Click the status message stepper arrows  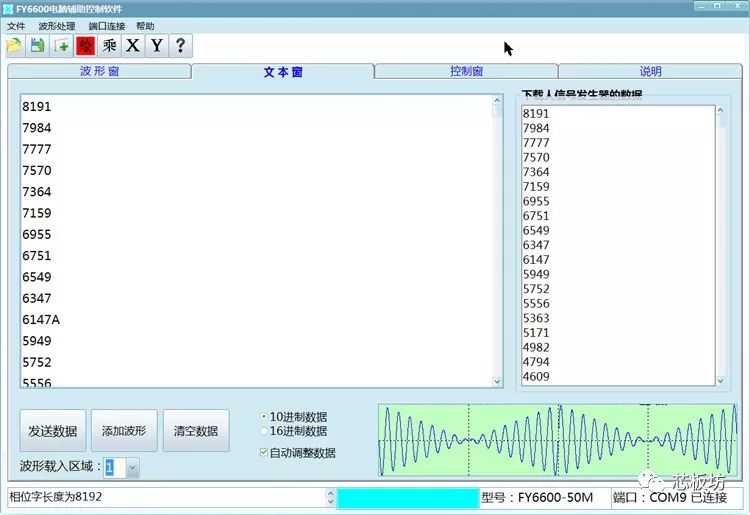click(331, 497)
